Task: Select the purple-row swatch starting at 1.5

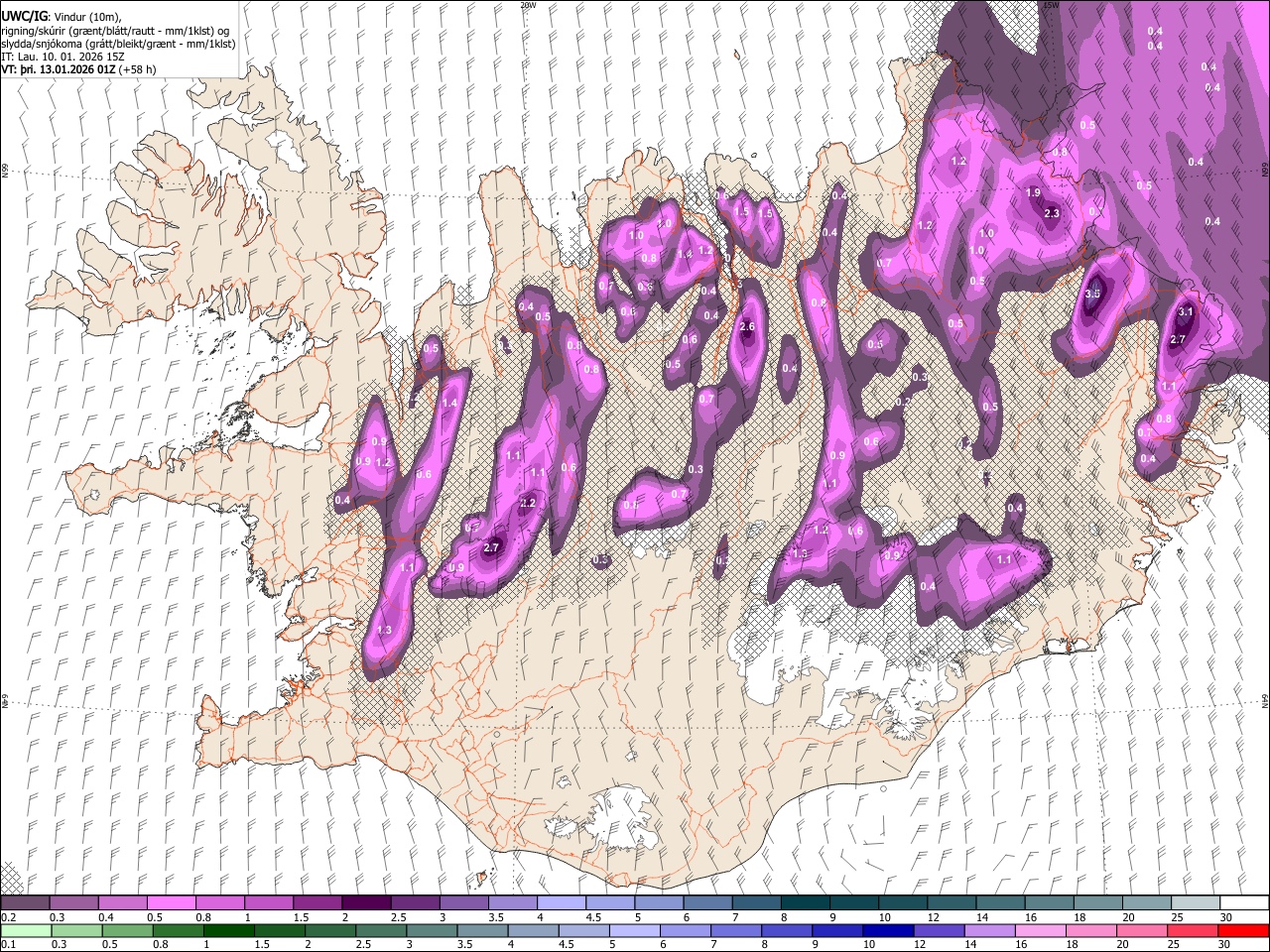Action: (317, 903)
